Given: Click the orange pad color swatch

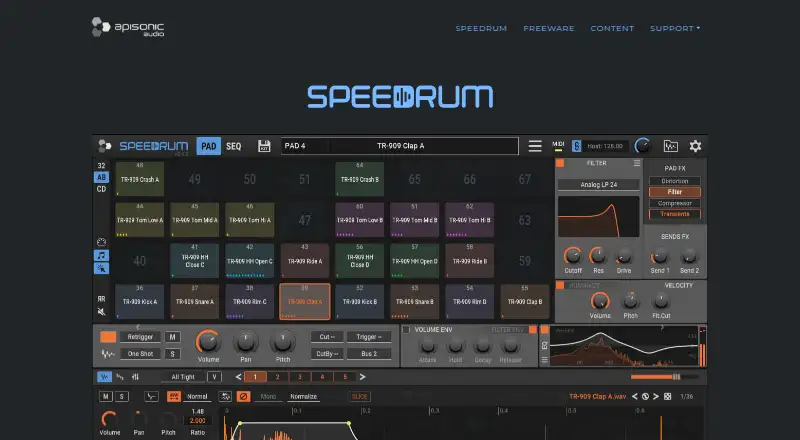Looking at the screenshot, I should (x=108, y=337).
